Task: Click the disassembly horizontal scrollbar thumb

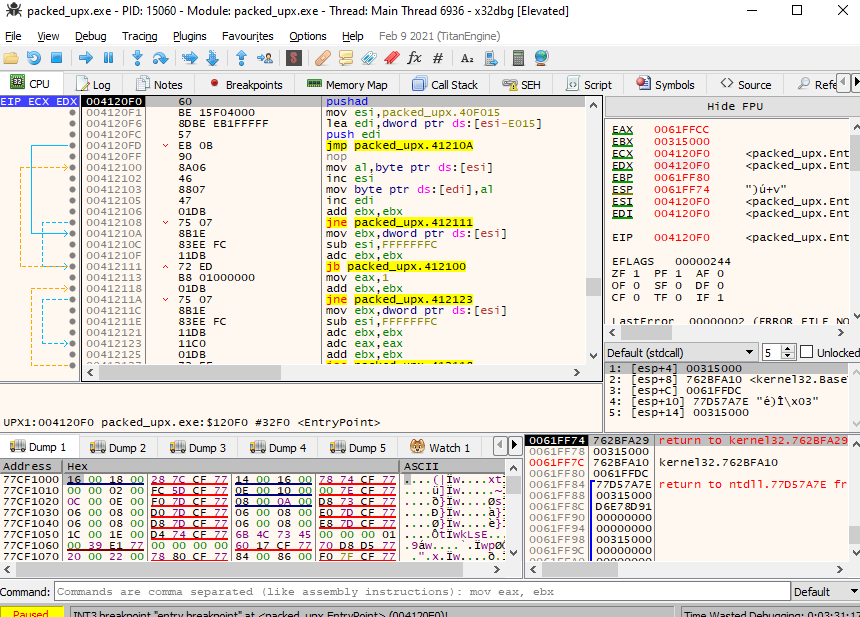Action: (190, 372)
